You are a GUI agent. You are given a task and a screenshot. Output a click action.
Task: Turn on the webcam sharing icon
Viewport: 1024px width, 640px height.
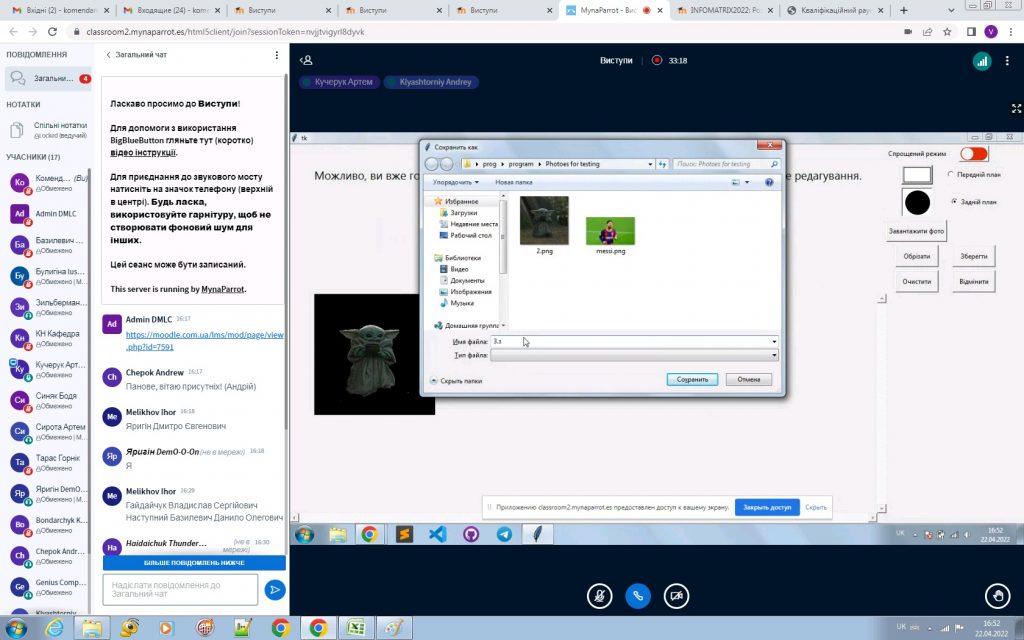677,595
